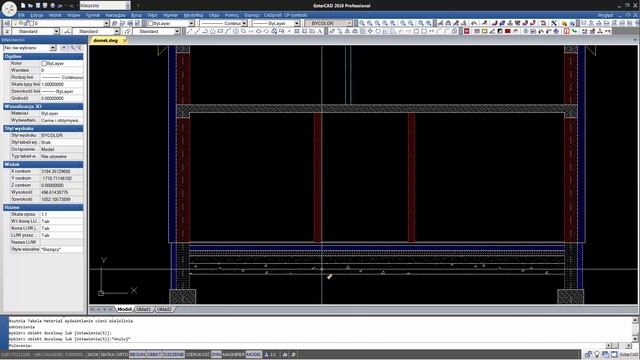Select the Mirror modify tool

[x=348, y=31]
